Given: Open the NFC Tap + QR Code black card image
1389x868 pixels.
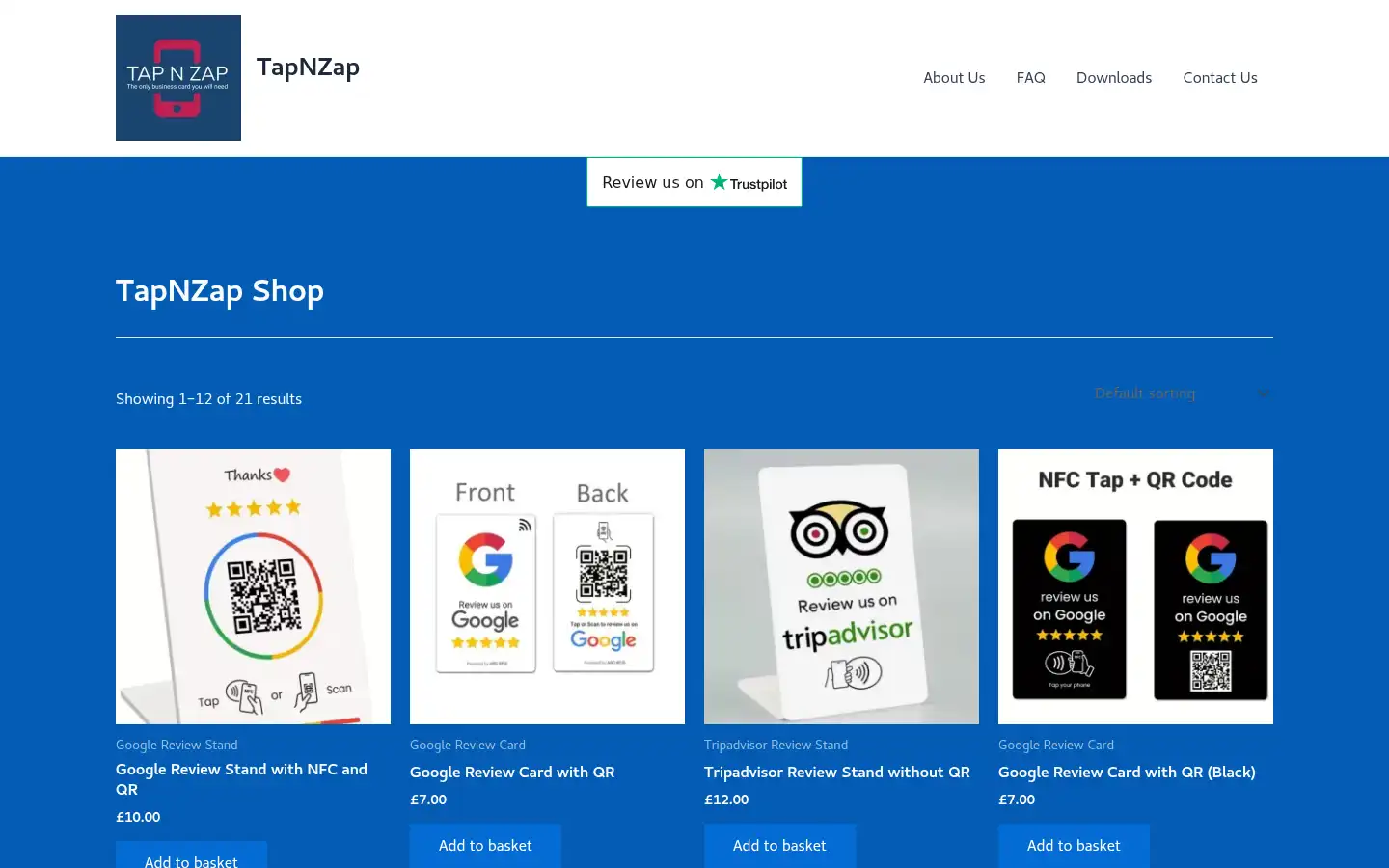Looking at the screenshot, I should (x=1135, y=586).
